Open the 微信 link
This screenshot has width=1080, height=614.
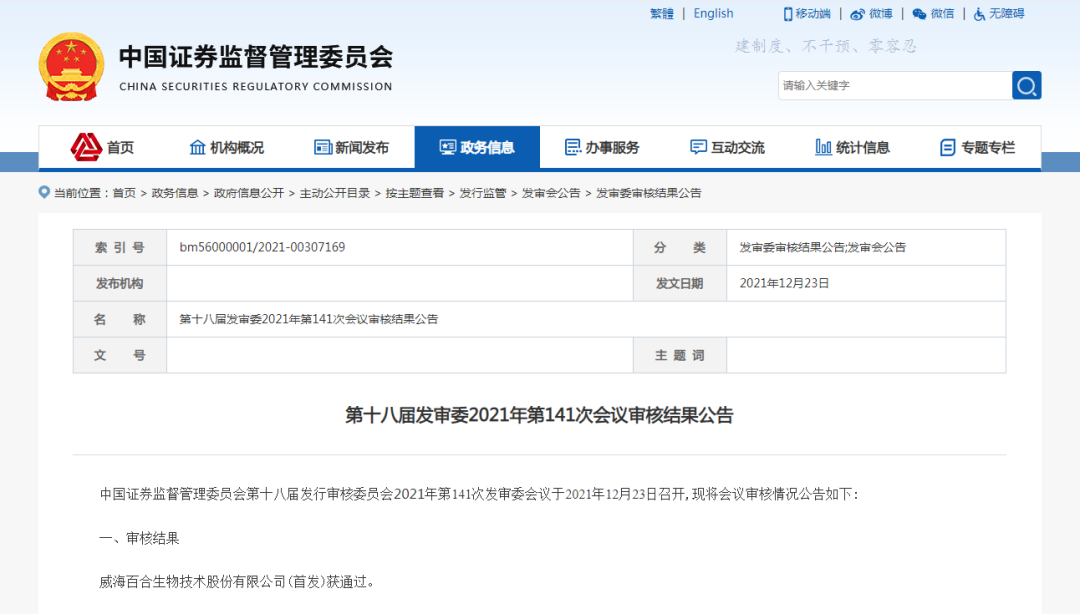click(933, 14)
